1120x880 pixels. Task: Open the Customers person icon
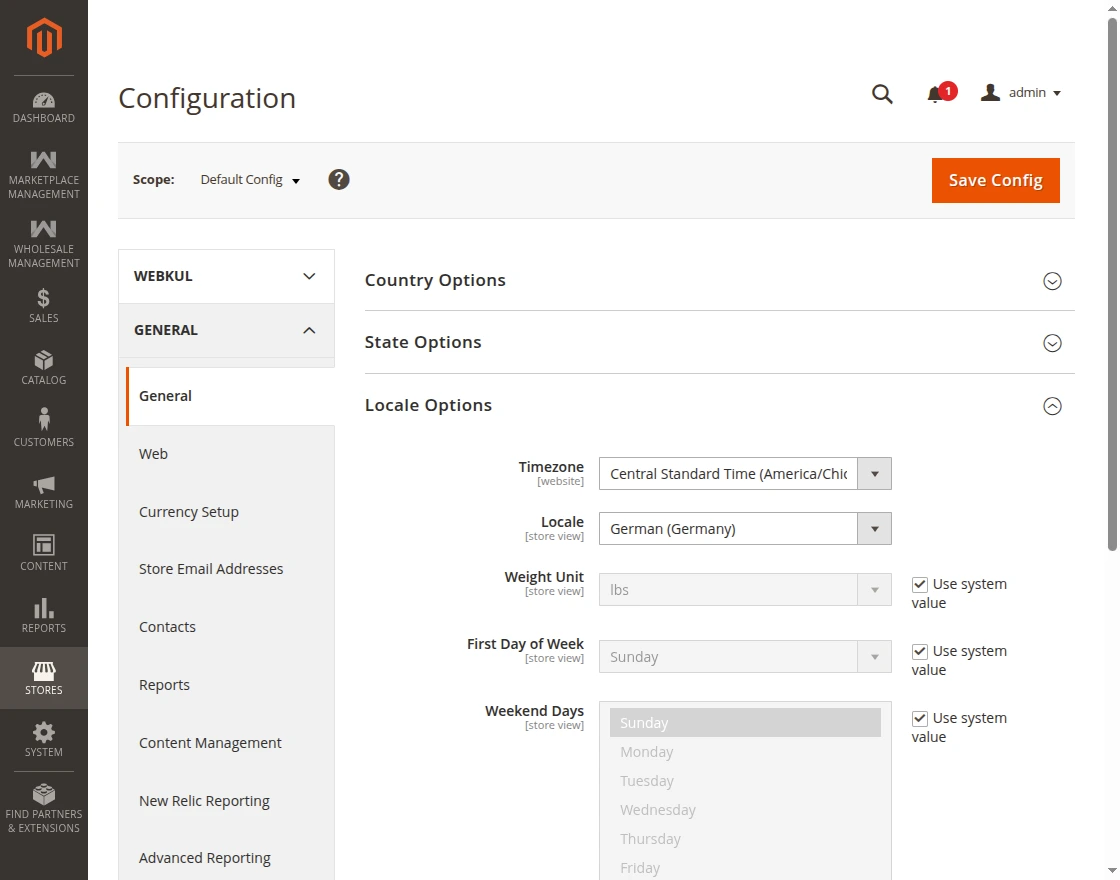pyautogui.click(x=44, y=420)
